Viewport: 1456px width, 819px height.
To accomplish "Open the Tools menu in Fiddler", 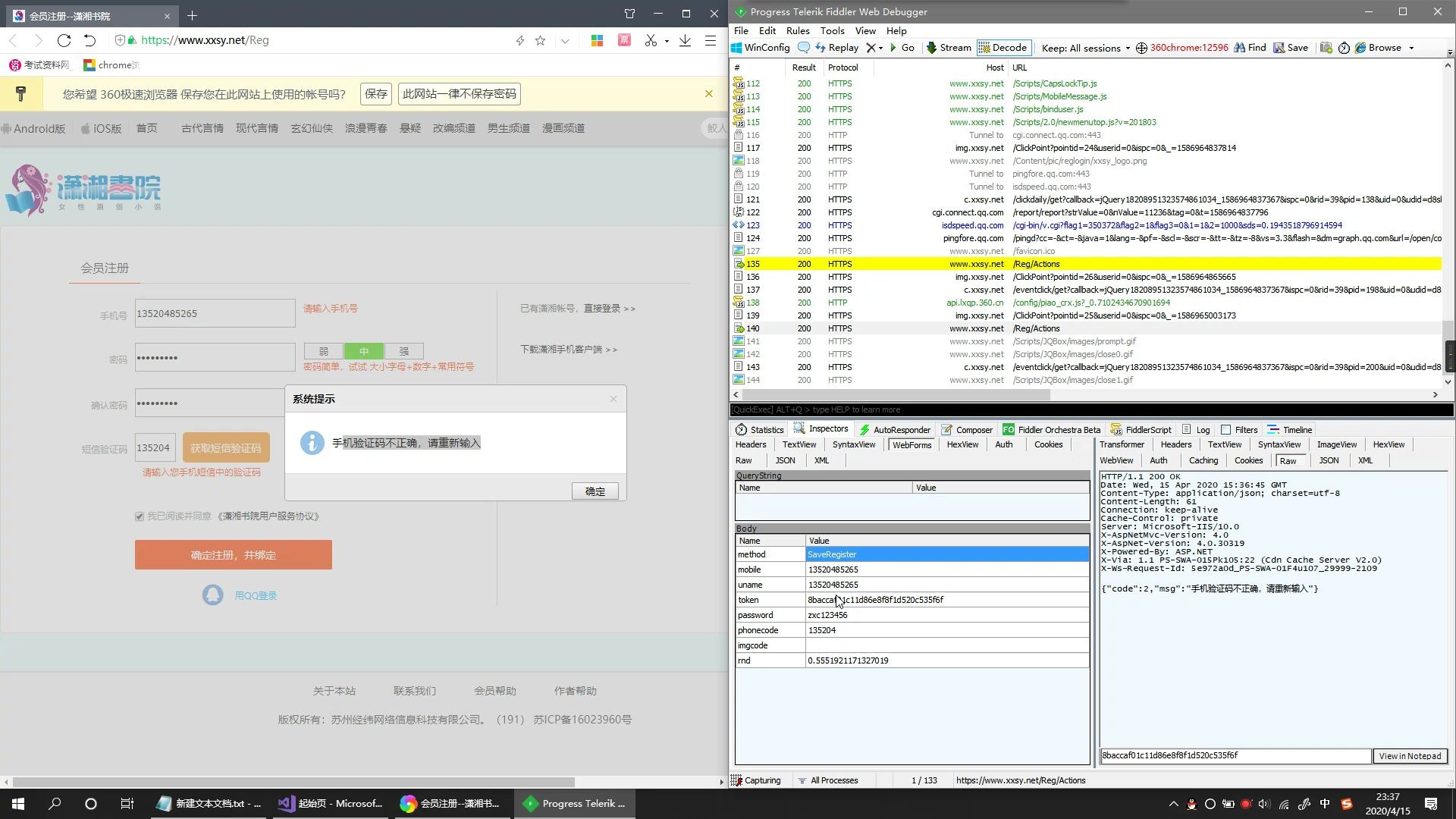I will 832,30.
